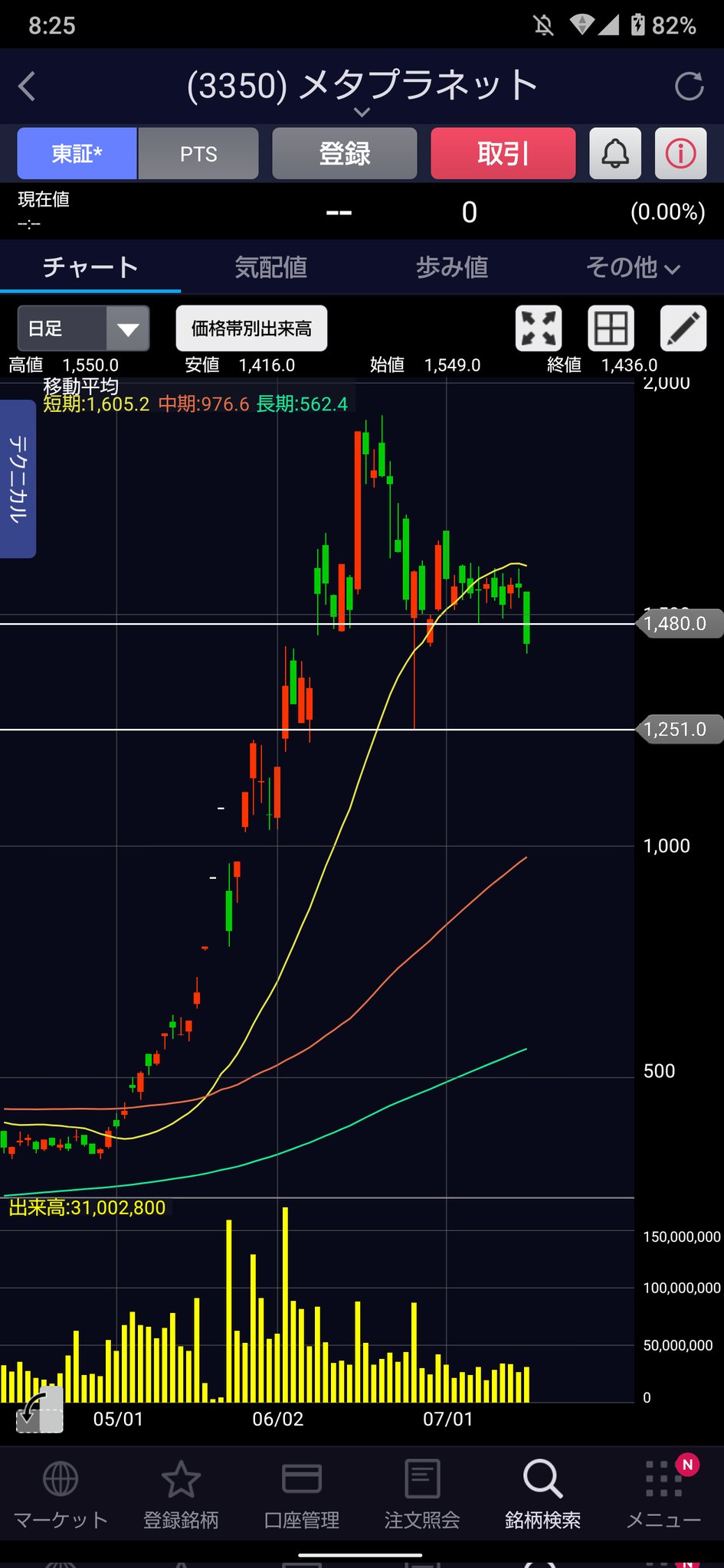
Task: Tap the 終値 1,436.0 closing value
Action: click(602, 365)
